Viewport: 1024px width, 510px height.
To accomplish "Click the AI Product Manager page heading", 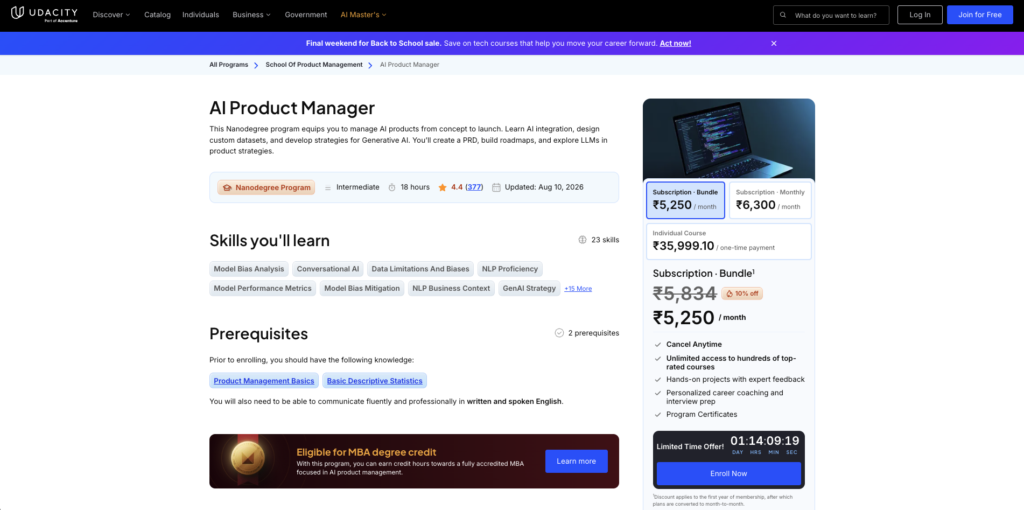I will point(292,108).
